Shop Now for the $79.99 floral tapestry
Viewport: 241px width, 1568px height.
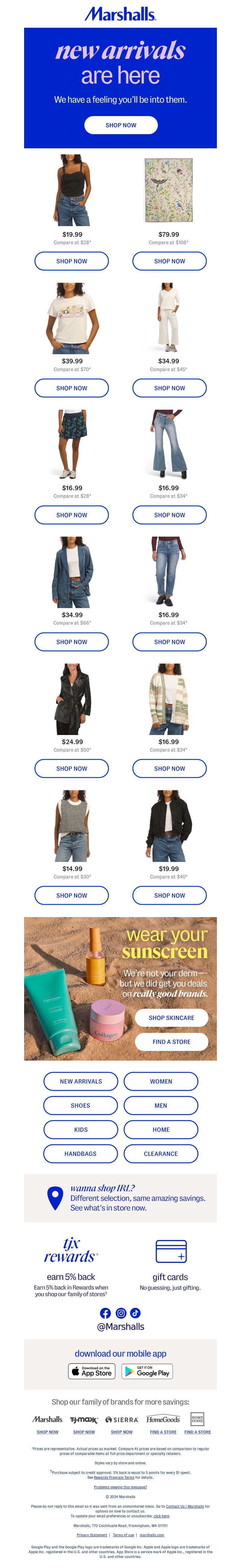(170, 261)
